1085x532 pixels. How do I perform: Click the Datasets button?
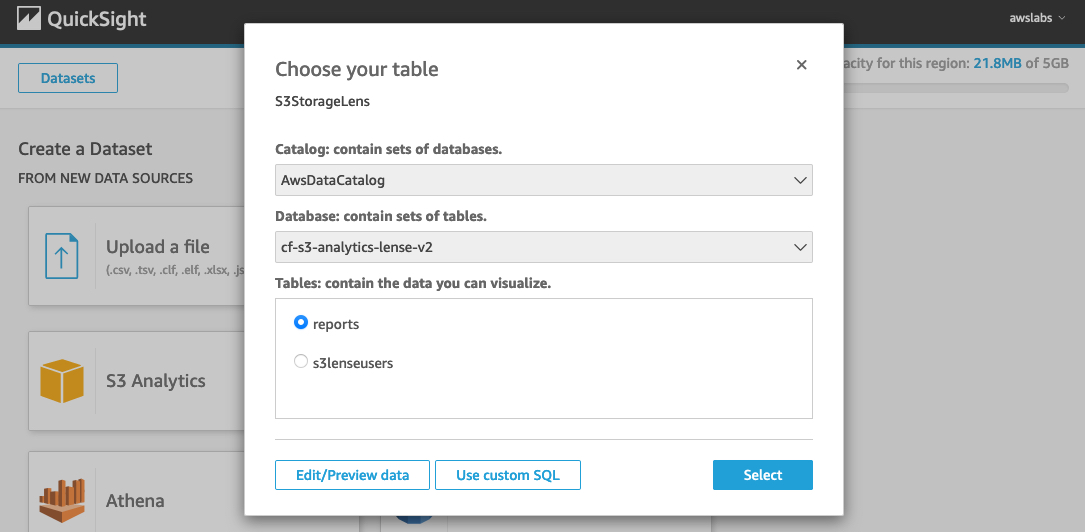68,78
